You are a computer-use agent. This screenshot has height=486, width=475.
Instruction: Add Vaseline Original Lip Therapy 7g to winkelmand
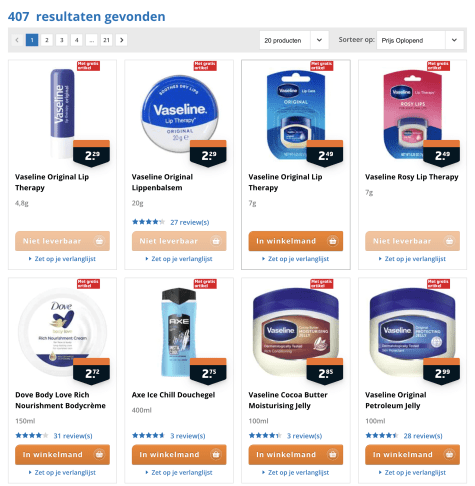[x=296, y=241]
